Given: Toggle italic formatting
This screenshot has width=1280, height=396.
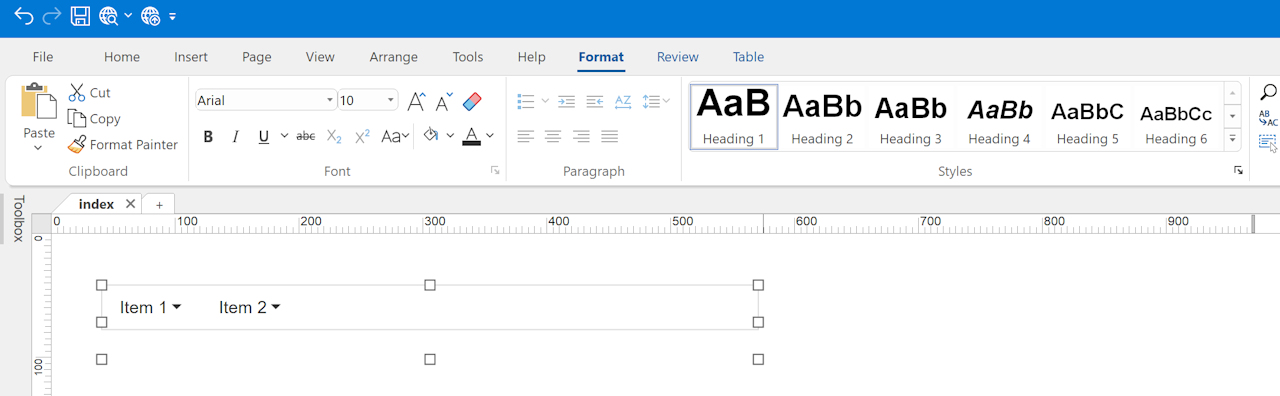Looking at the screenshot, I should pyautogui.click(x=236, y=137).
